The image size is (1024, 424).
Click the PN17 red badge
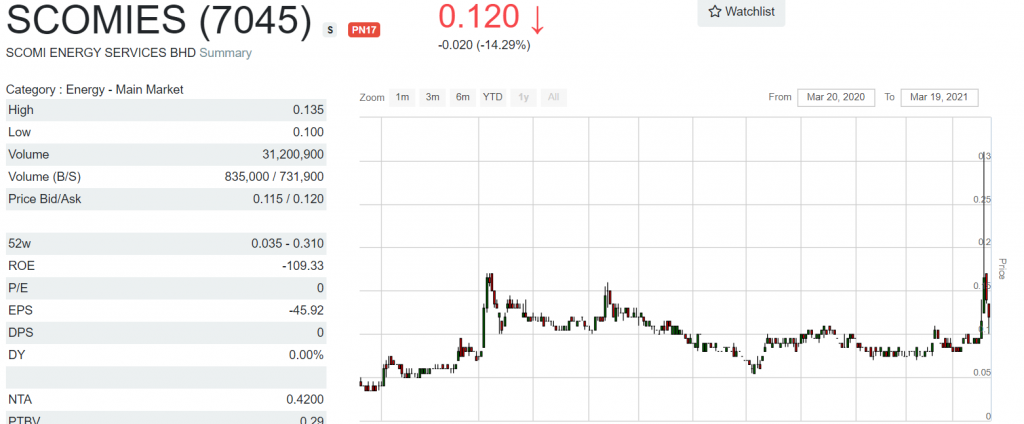coord(364,29)
